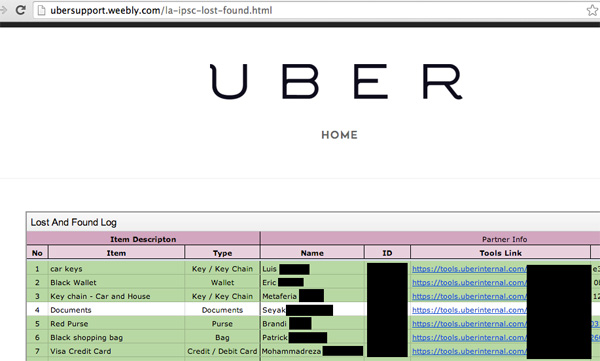
Task: Click the page document icon in address bar
Action: [41, 11]
